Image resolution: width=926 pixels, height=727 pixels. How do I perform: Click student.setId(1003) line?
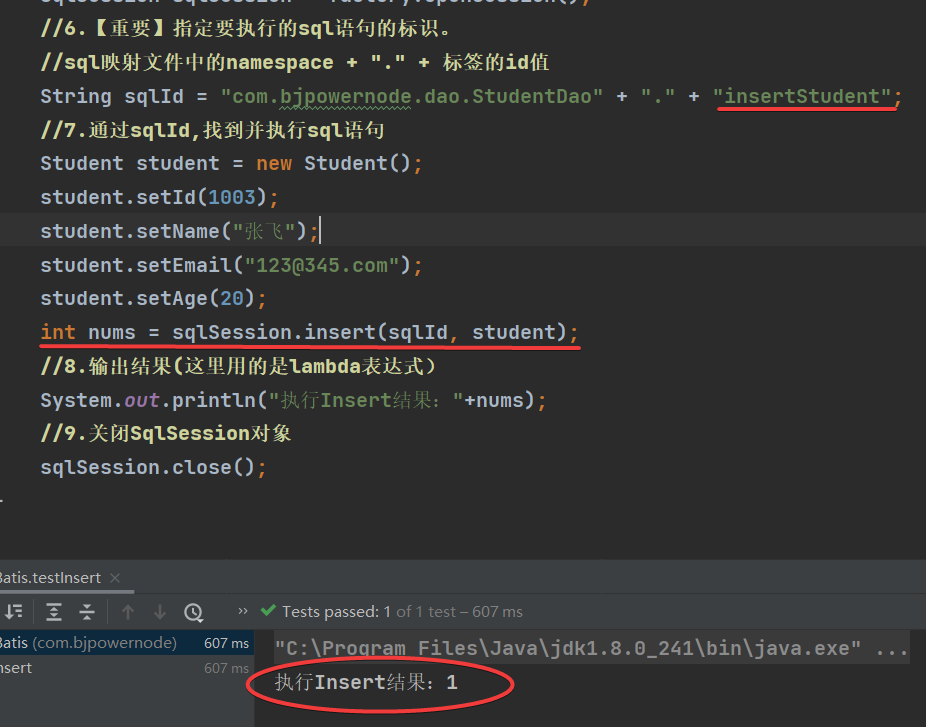pyautogui.click(x=159, y=197)
